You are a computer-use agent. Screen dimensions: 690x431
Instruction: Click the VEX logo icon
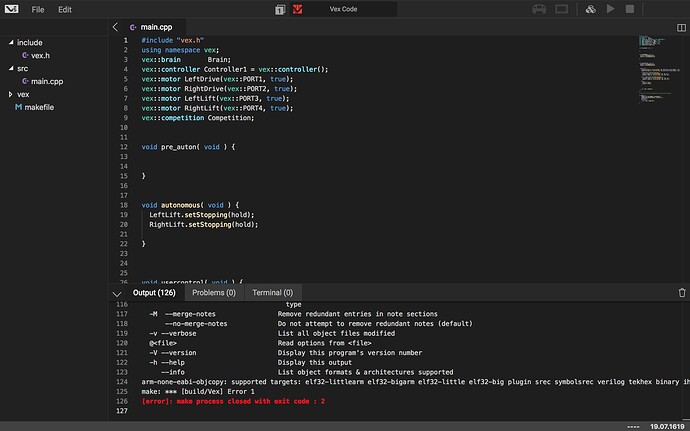[10, 9]
